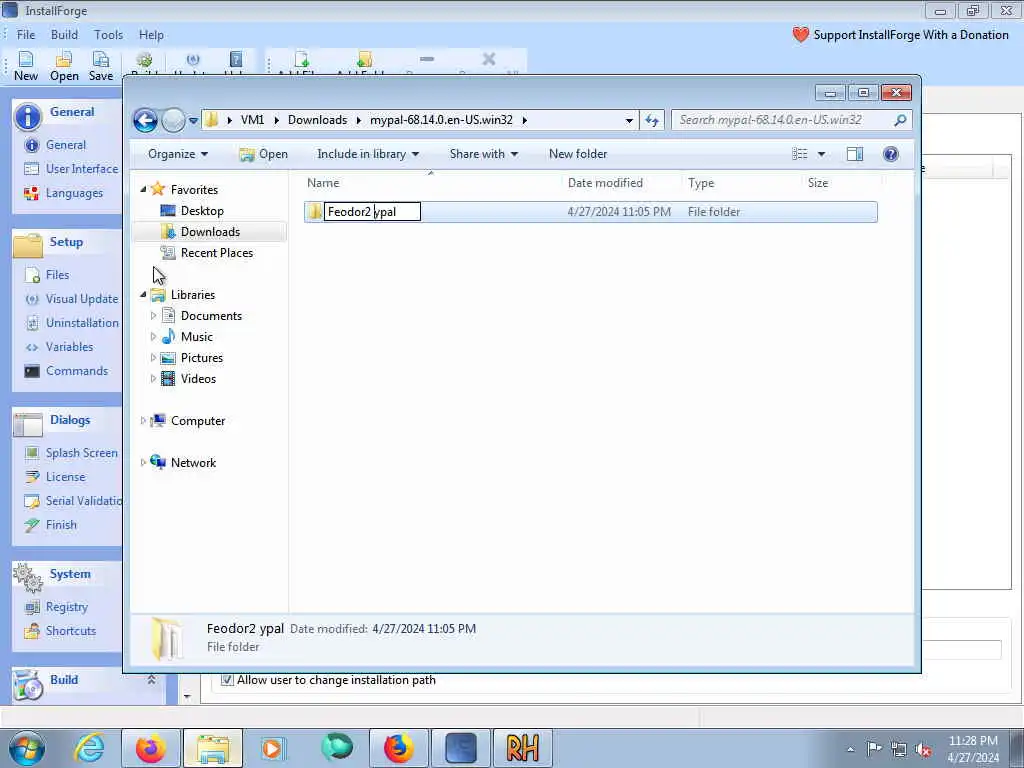Open a project with the Open toolbar icon

[64, 67]
